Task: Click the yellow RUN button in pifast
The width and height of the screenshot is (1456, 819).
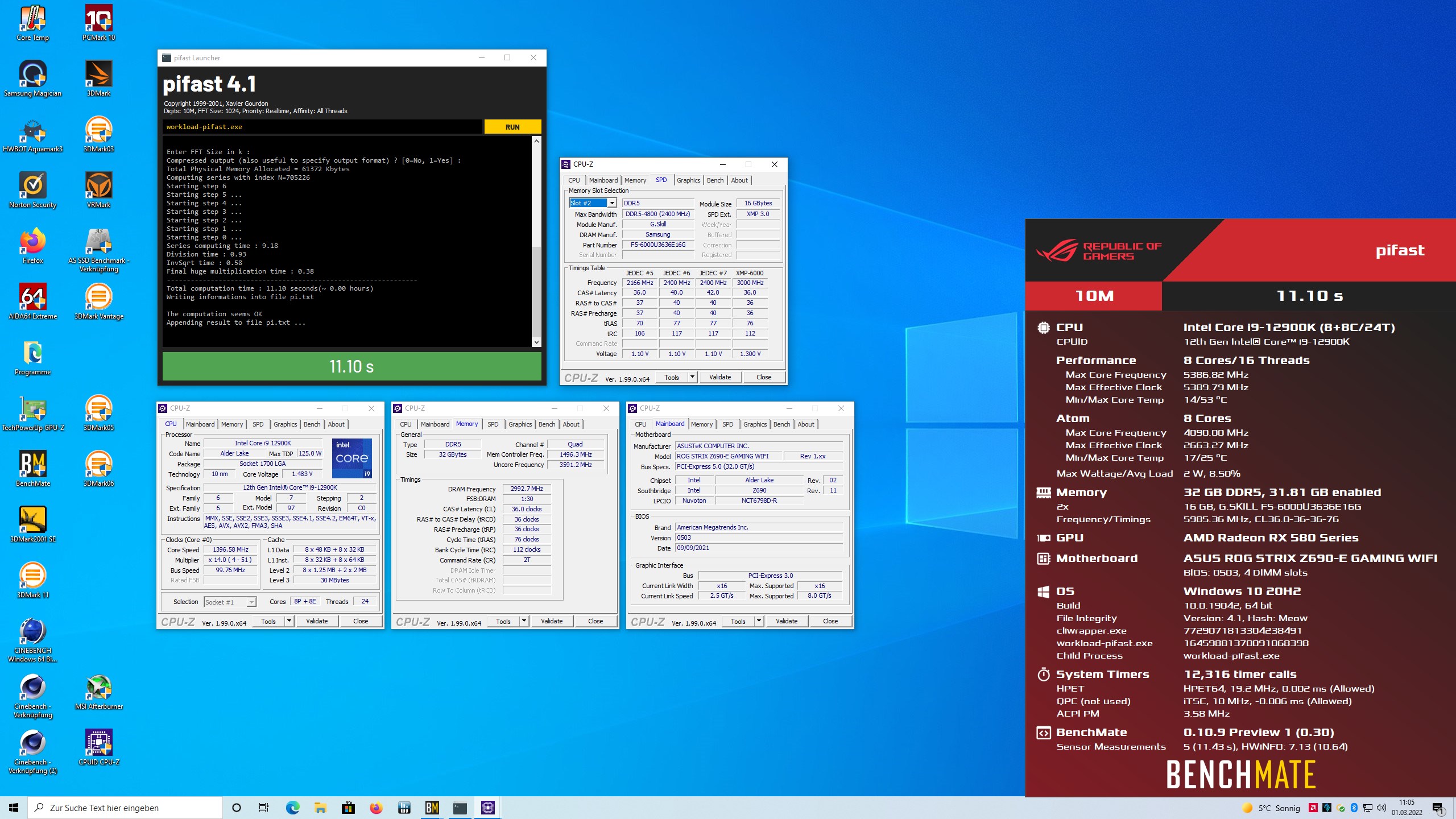Action: pyautogui.click(x=512, y=127)
